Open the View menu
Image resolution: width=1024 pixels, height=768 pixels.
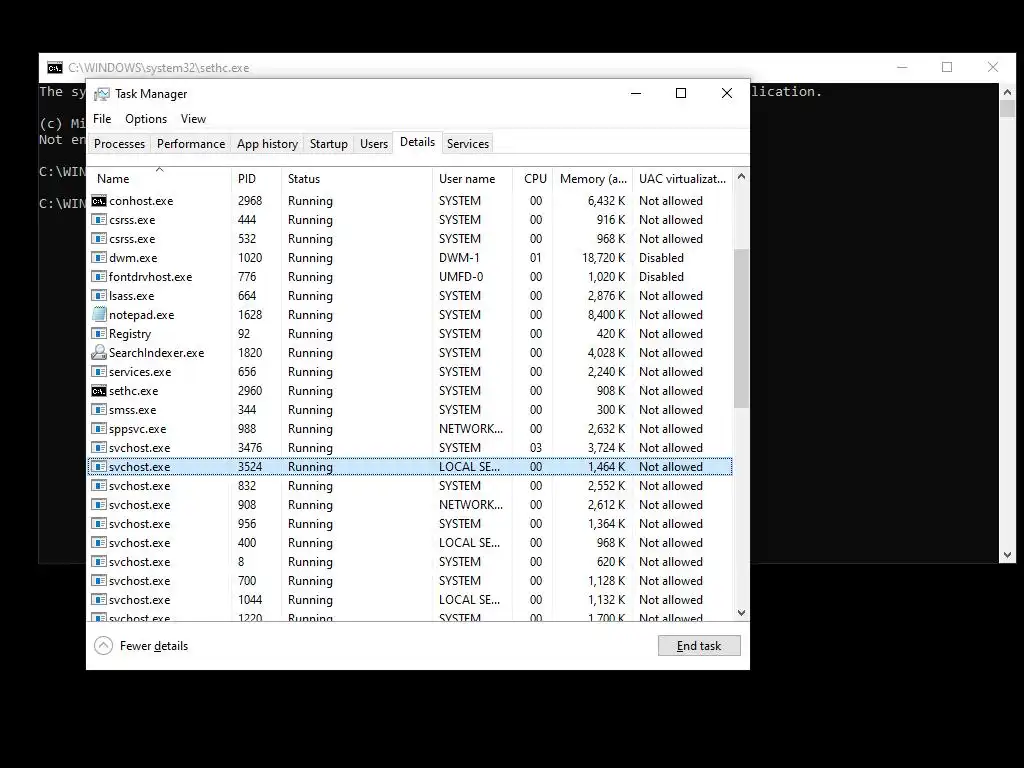193,119
